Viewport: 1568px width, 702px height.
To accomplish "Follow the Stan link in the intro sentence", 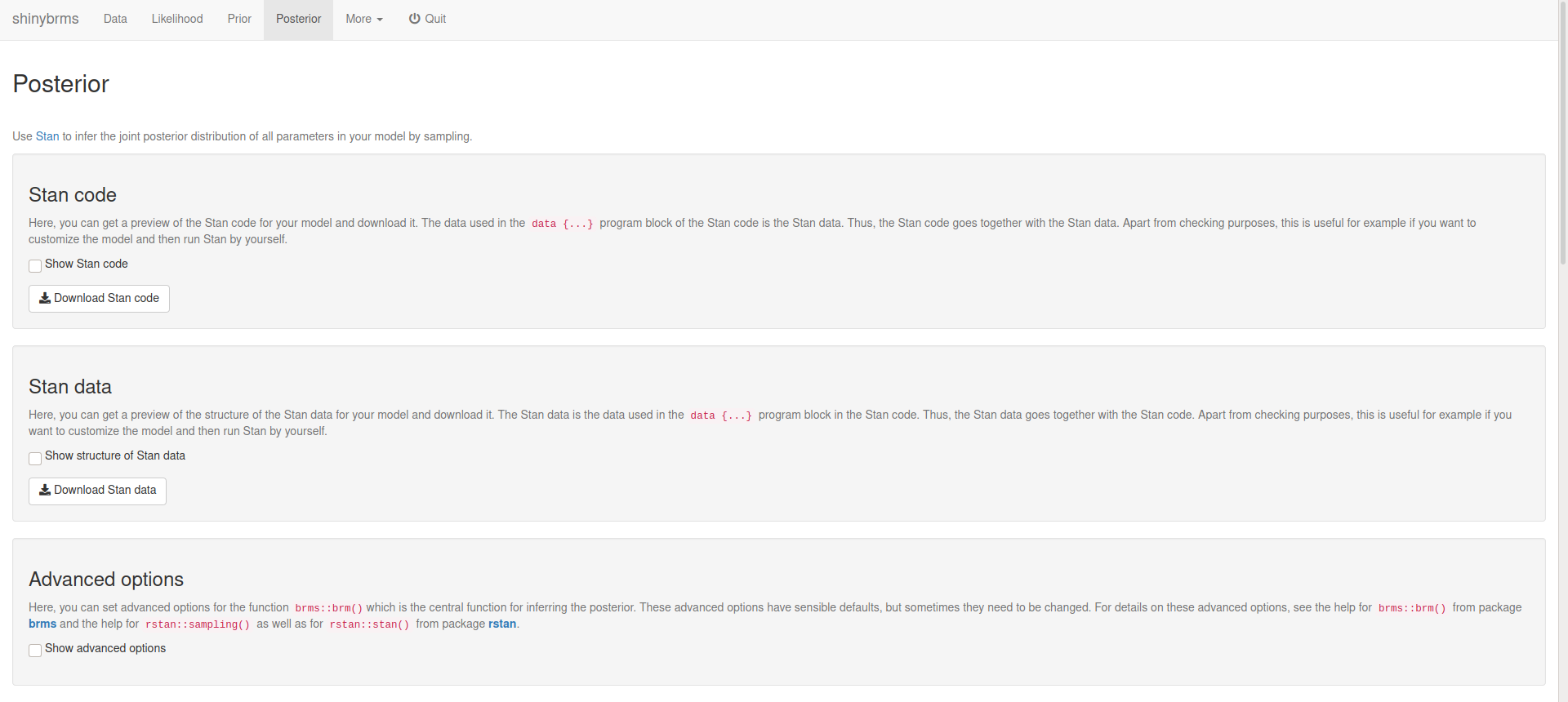I will pyautogui.click(x=47, y=136).
